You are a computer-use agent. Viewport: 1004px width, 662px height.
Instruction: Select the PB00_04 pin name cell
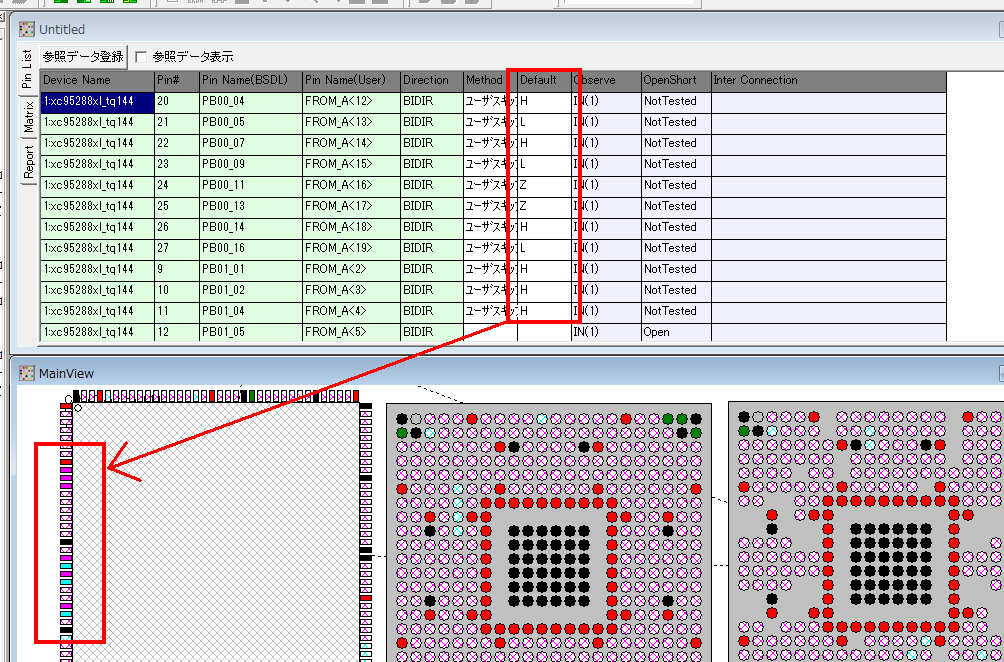click(x=250, y=101)
